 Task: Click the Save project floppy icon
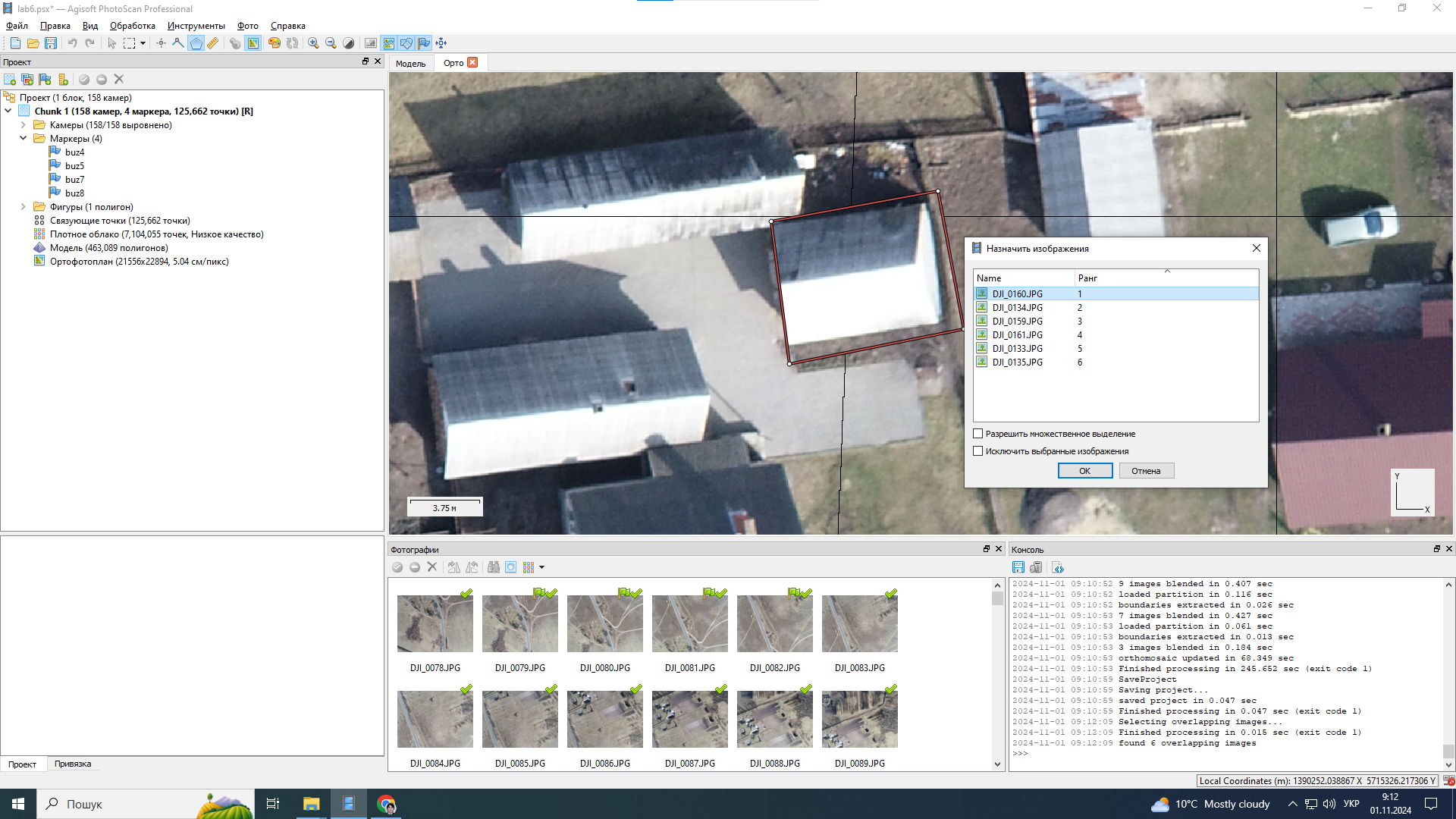pos(51,43)
